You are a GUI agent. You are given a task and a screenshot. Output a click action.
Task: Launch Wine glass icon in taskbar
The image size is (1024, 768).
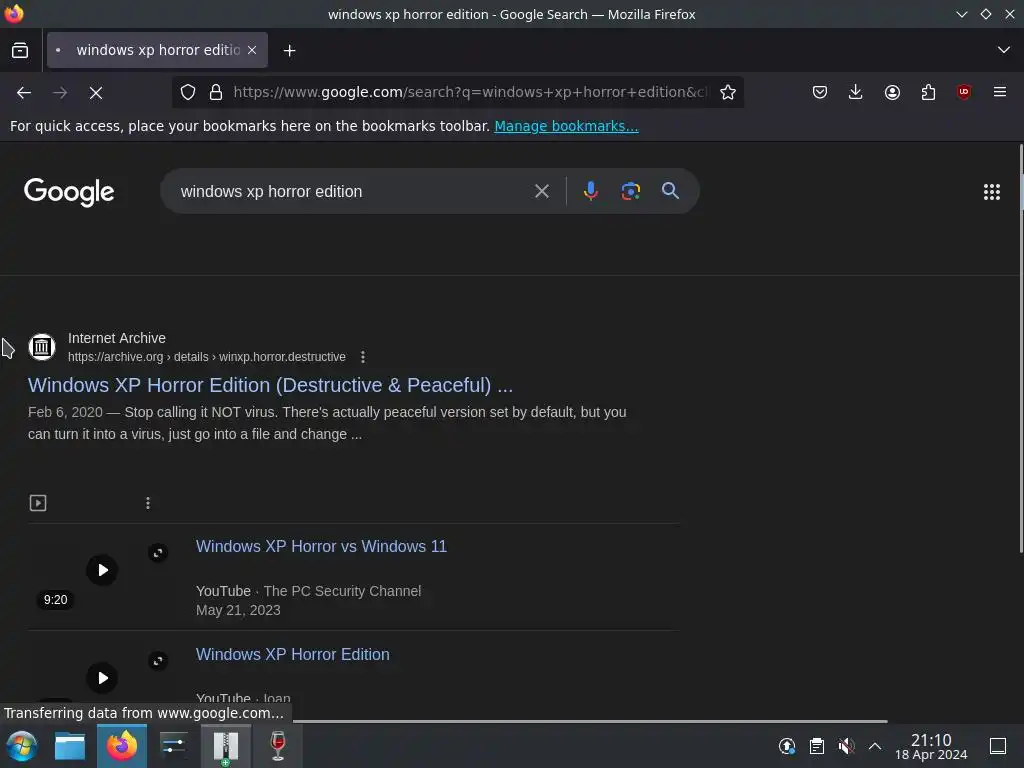278,746
